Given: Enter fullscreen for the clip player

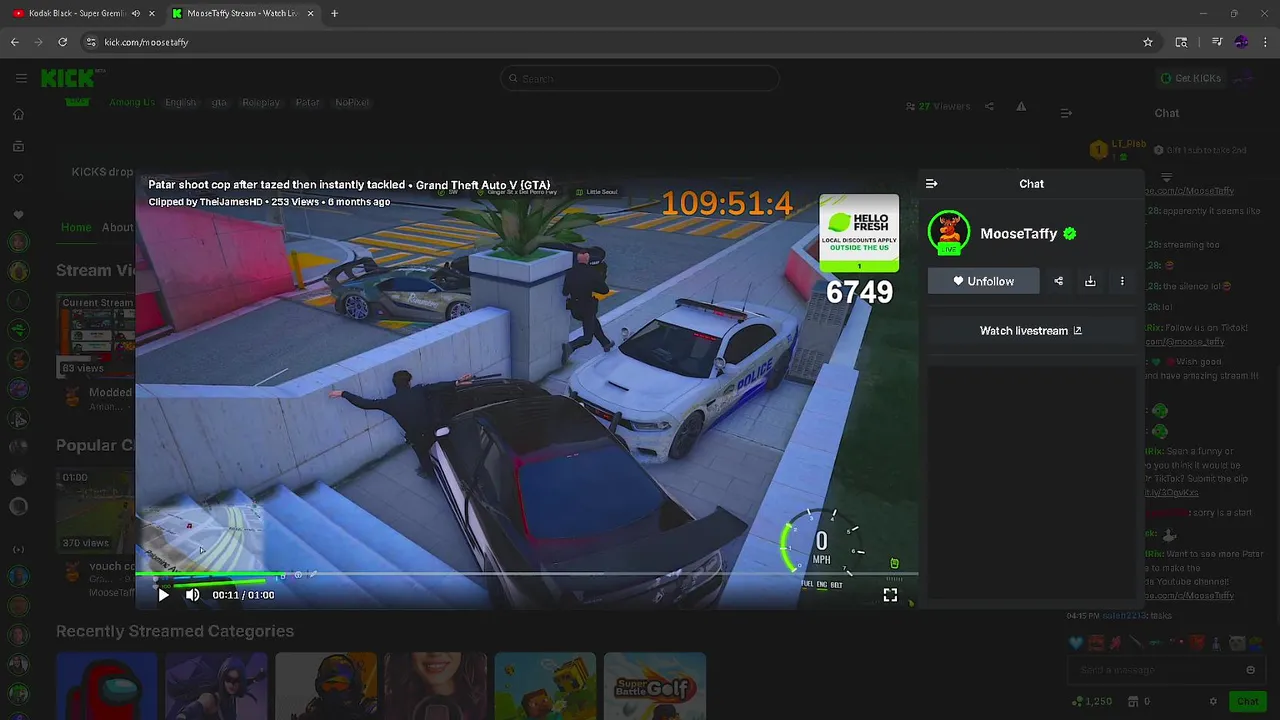Looking at the screenshot, I should [x=890, y=595].
